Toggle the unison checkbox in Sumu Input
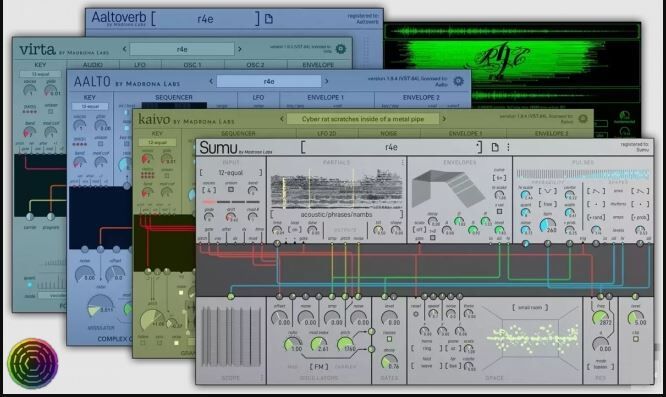Viewport: 666px width, 397px height. tap(231, 189)
